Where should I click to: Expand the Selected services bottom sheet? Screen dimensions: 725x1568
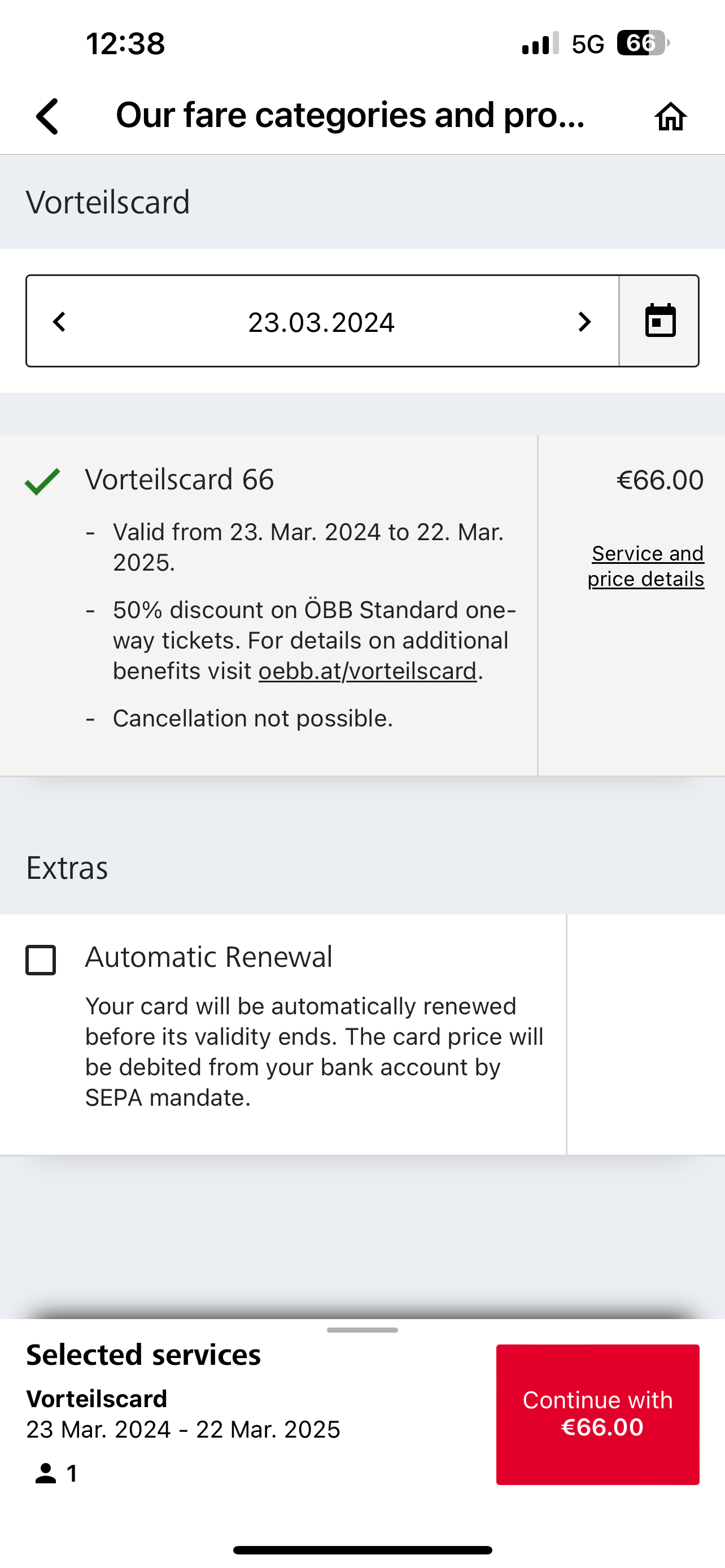coord(362,1330)
